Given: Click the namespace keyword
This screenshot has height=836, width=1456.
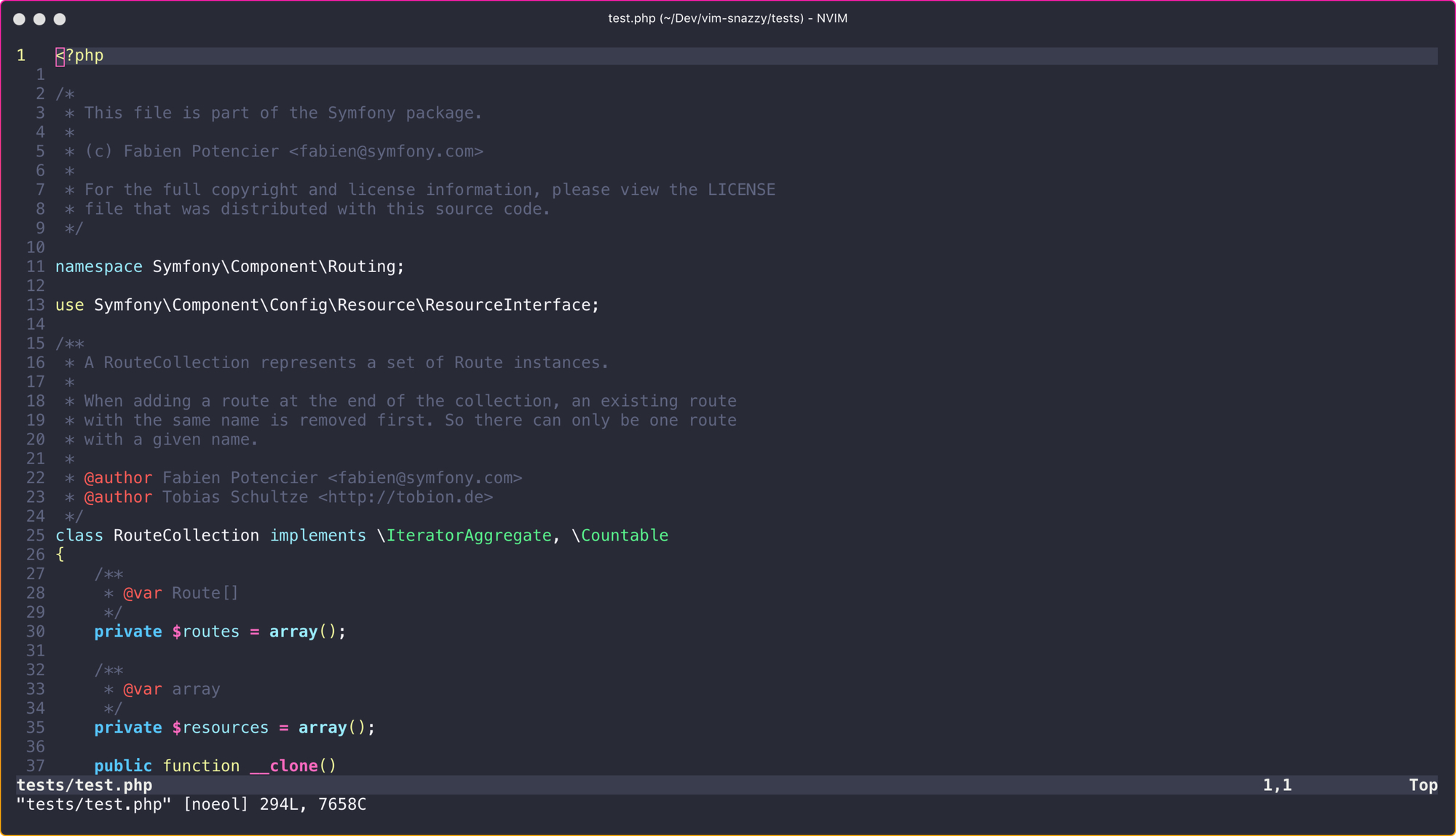Looking at the screenshot, I should [99, 267].
